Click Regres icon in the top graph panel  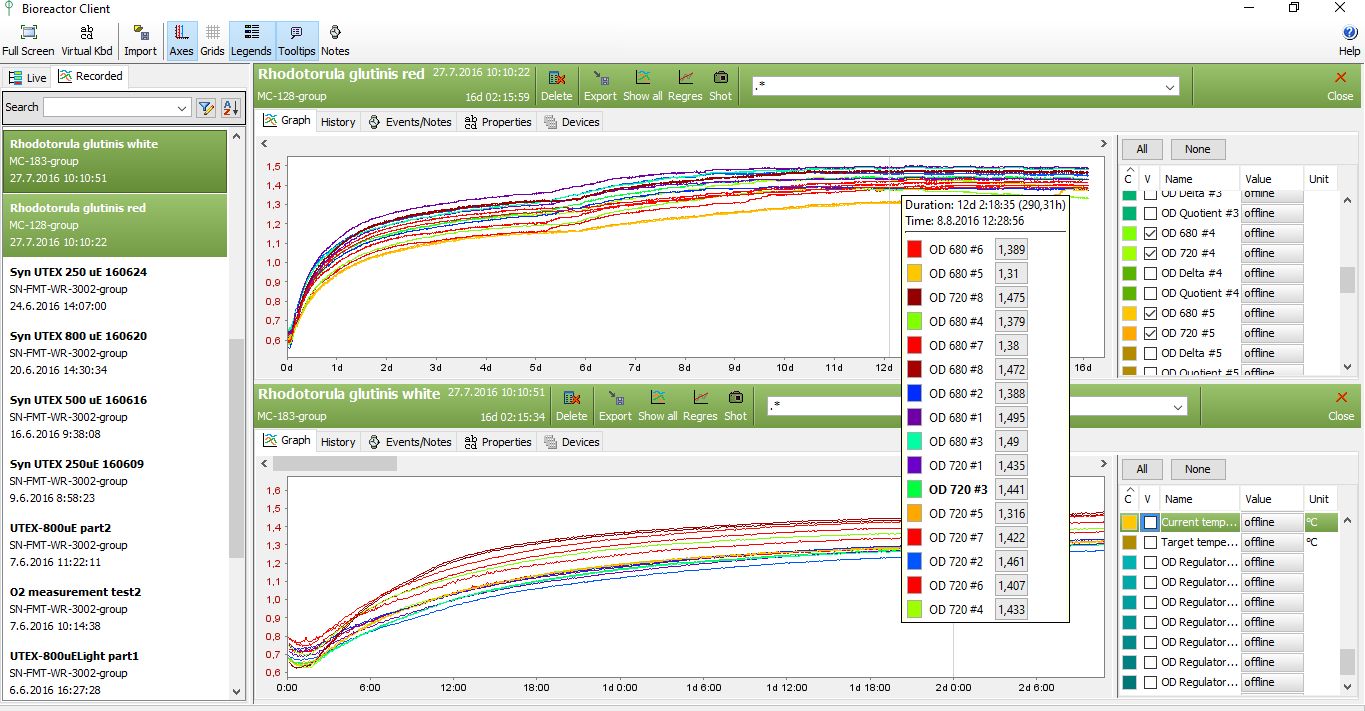point(685,86)
